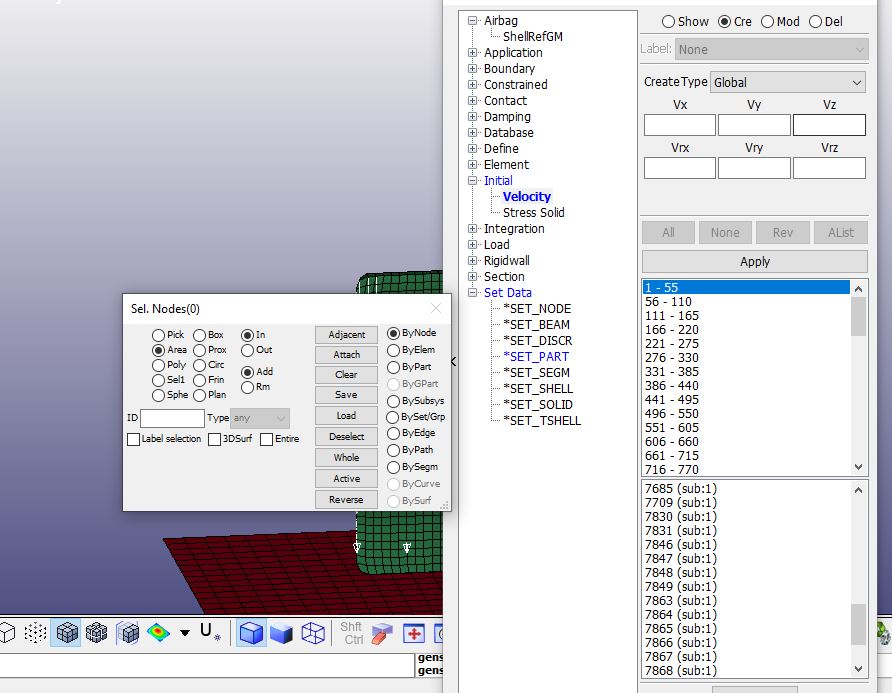Click the Reverse button in Sel. Nodes

tap(345, 499)
